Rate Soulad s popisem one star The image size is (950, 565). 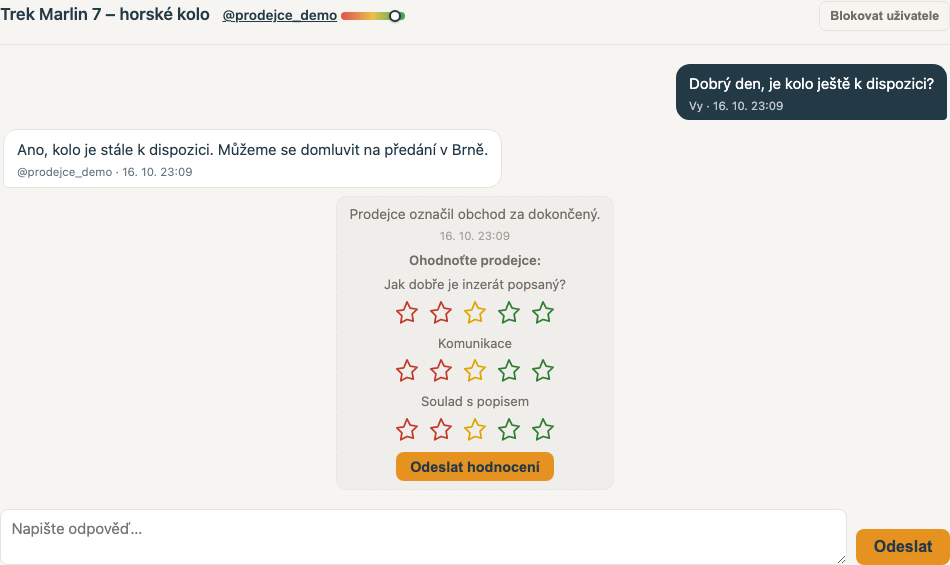[x=407, y=429]
